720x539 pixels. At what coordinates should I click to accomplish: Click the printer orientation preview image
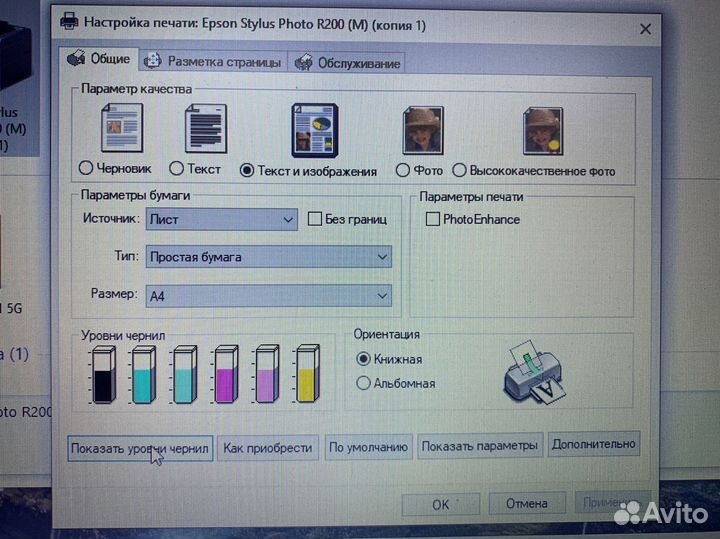535,373
